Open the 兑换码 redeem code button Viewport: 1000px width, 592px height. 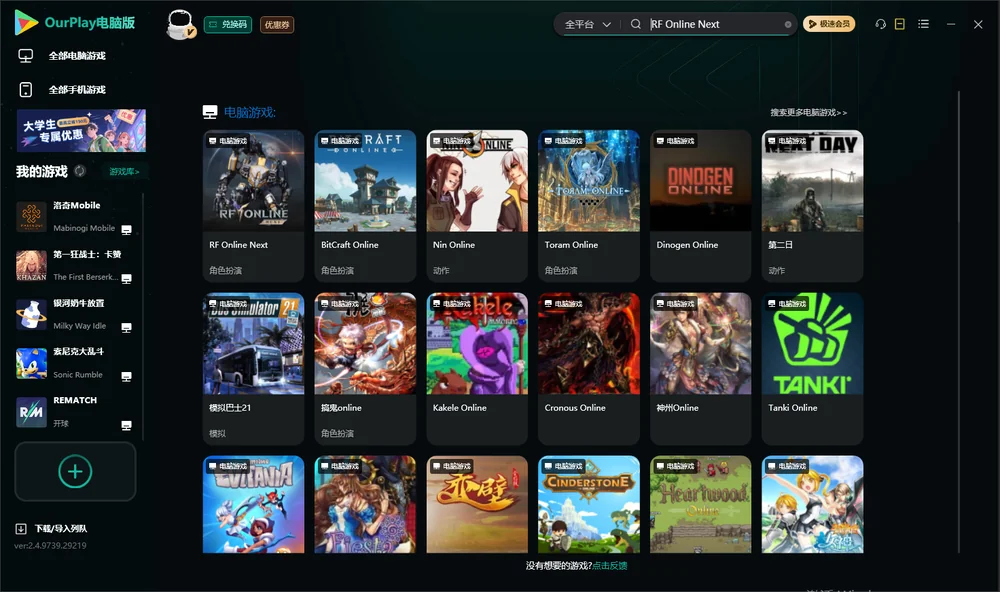click(x=228, y=24)
